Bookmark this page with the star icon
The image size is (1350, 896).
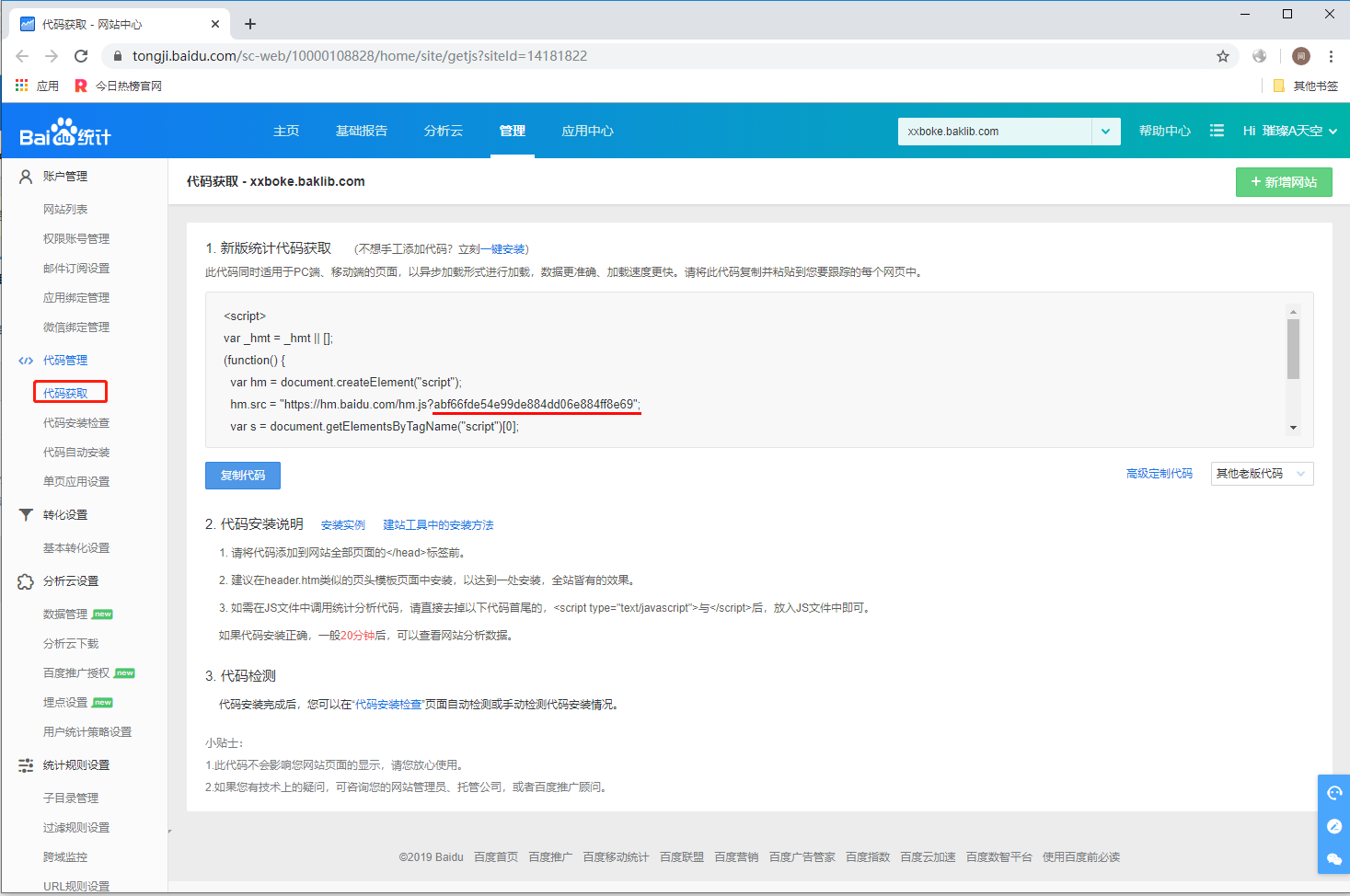pyautogui.click(x=1223, y=56)
